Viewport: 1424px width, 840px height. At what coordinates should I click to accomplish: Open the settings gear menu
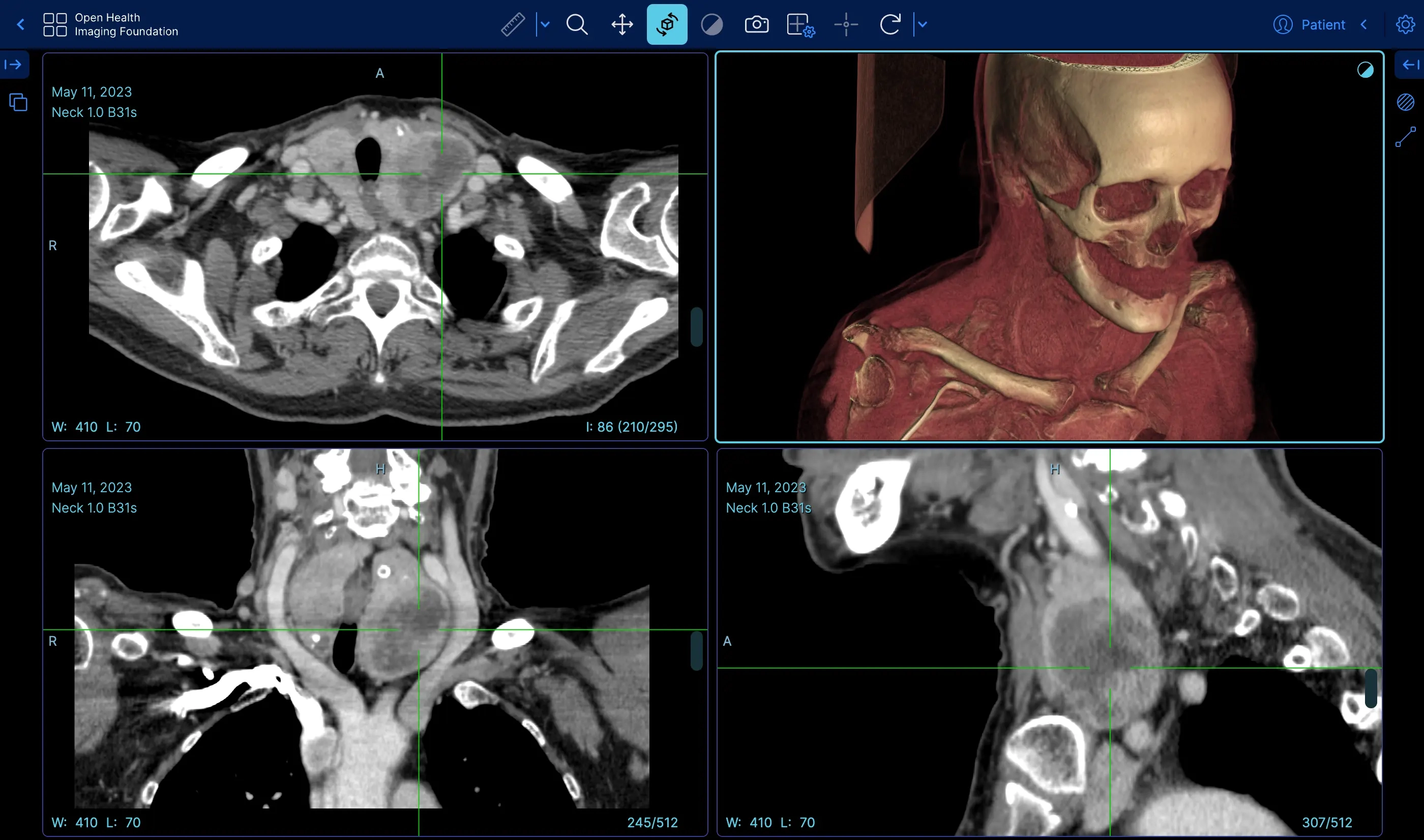[1405, 24]
